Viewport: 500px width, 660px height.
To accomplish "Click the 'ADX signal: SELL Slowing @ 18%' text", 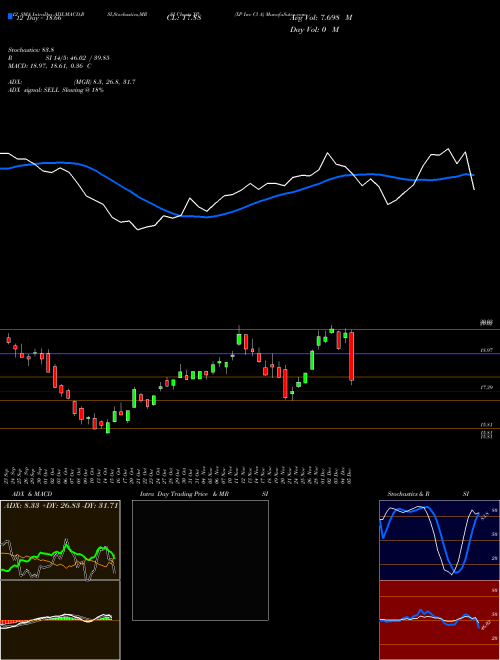I will coord(56,90).
